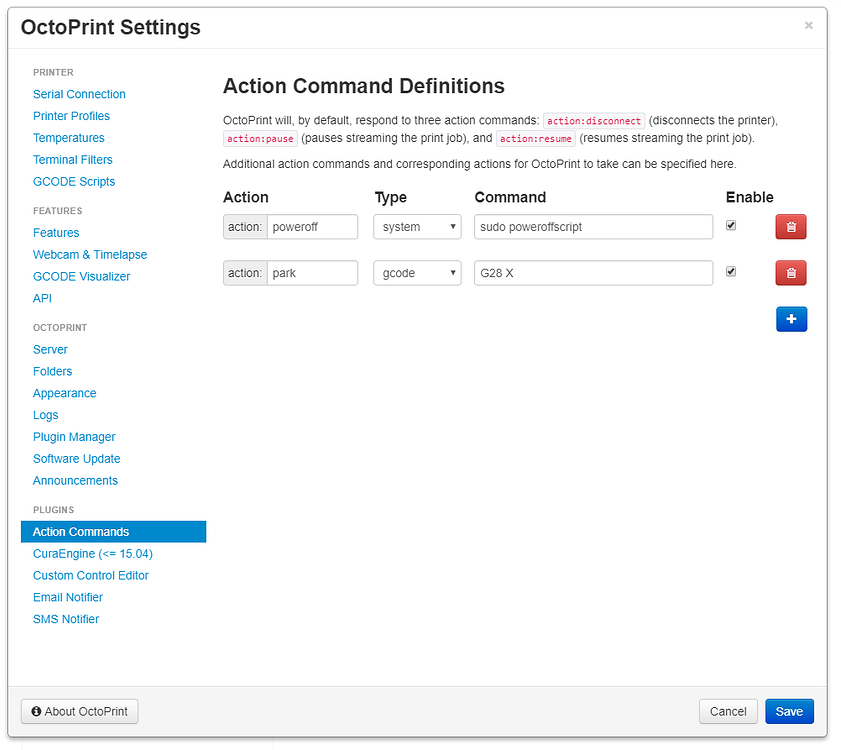The width and height of the screenshot is (841, 750).
Task: Open Webcam & Timelapse settings
Action: pos(90,254)
